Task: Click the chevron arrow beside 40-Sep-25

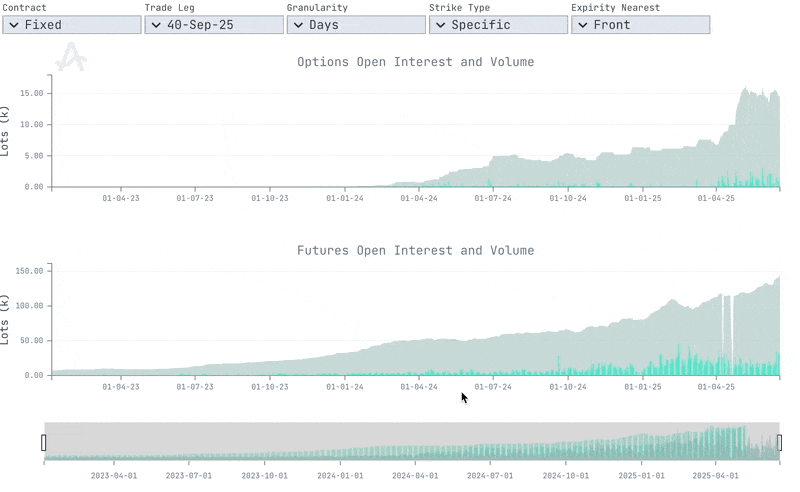Action: tap(156, 25)
